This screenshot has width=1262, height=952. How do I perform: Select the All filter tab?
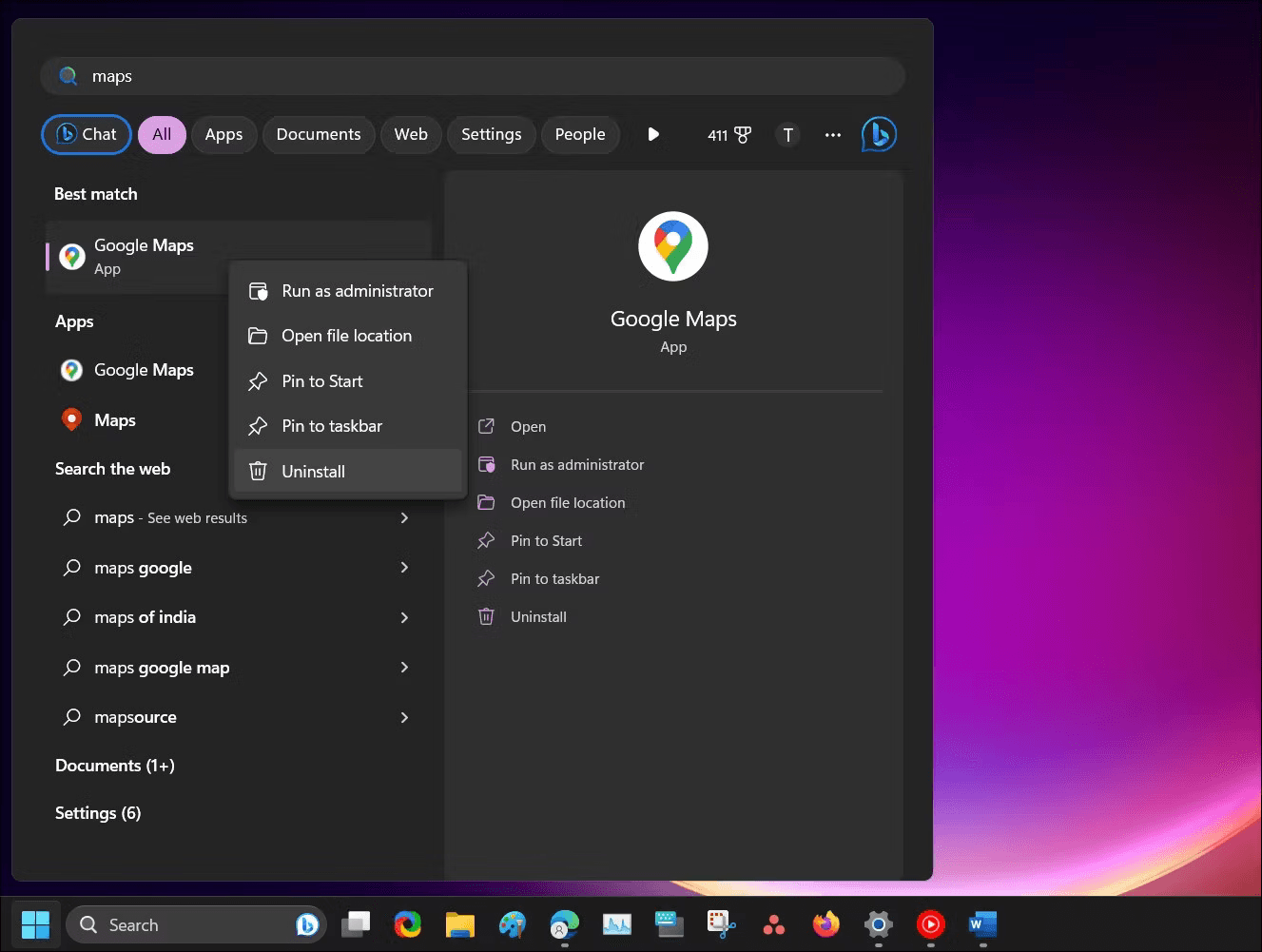click(162, 134)
